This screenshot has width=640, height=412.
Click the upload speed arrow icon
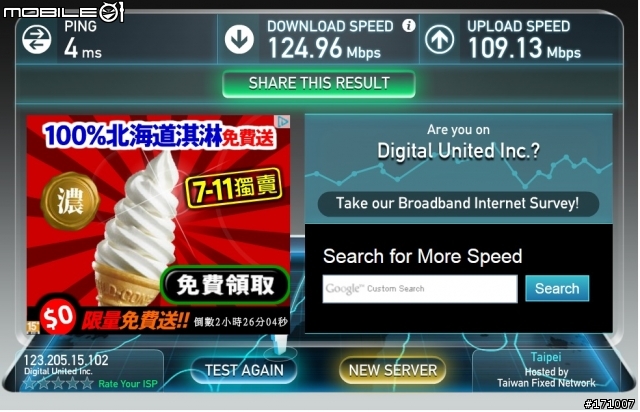(440, 40)
